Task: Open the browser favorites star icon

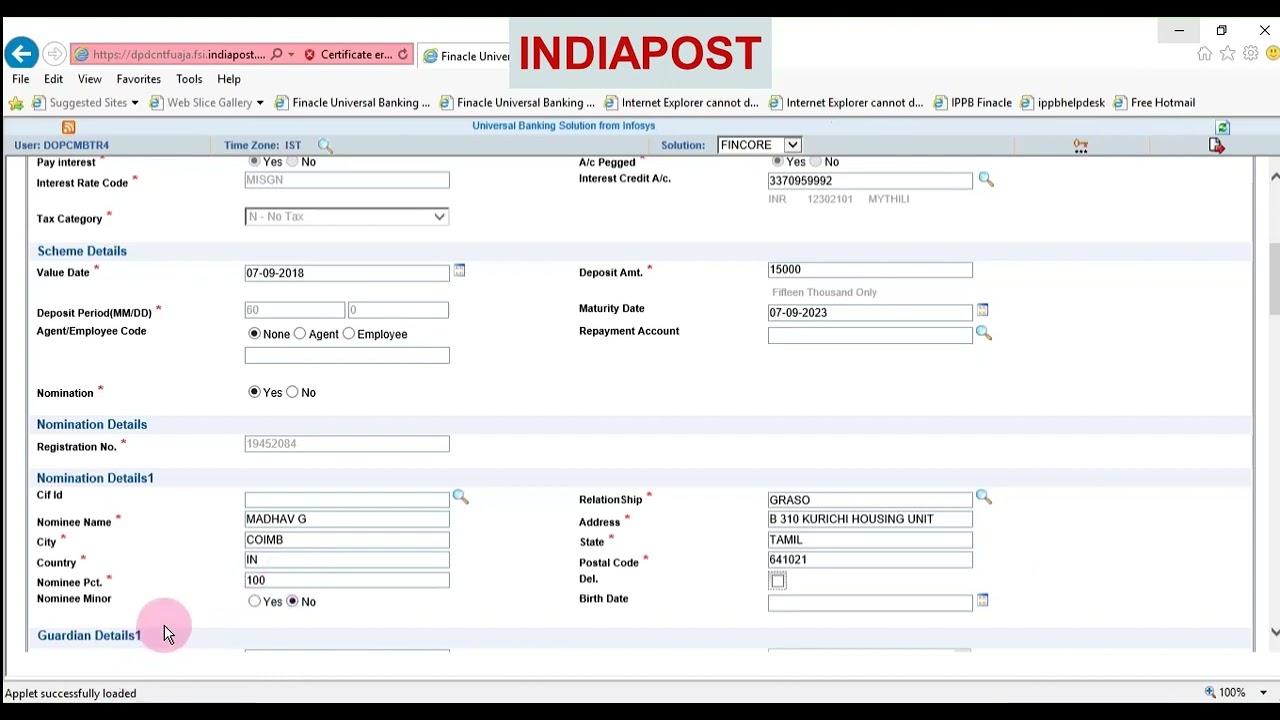Action: [x=1227, y=54]
